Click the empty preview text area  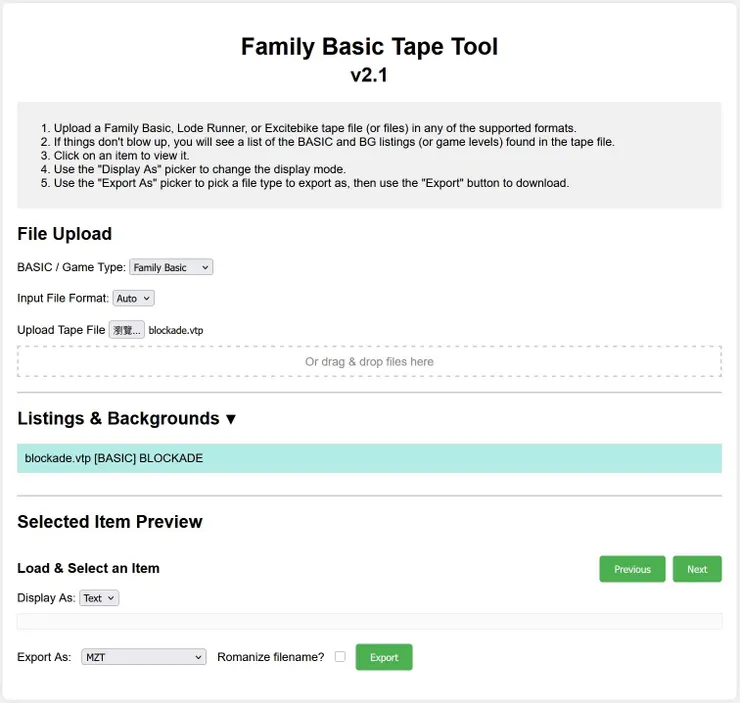[x=369, y=621]
